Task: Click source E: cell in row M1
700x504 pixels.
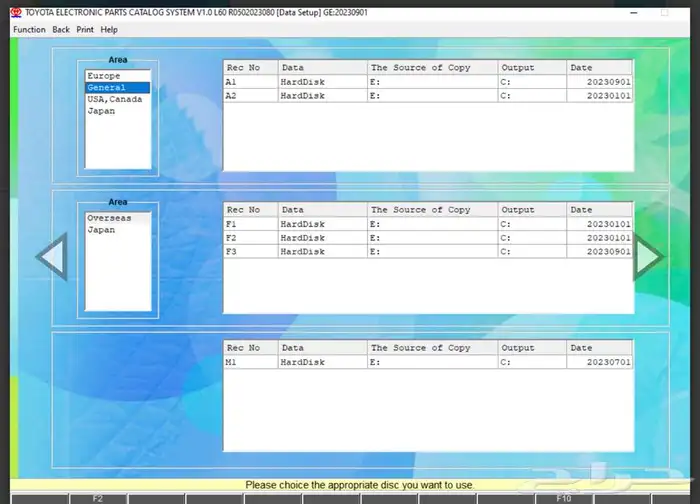Action: pos(432,362)
